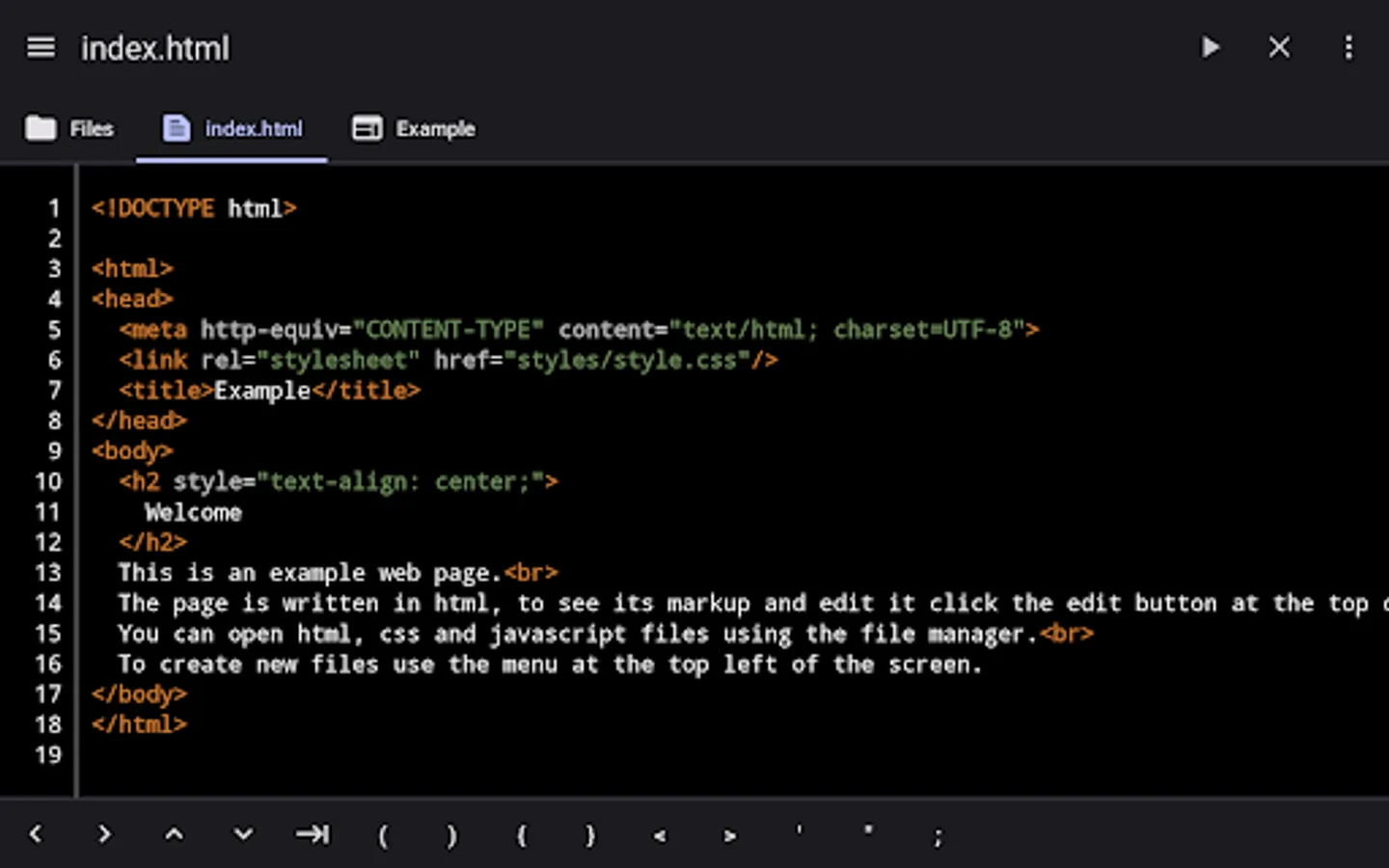The image size is (1389, 868).
Task: Click the 'This is an example web page.' line
Action: (x=338, y=573)
